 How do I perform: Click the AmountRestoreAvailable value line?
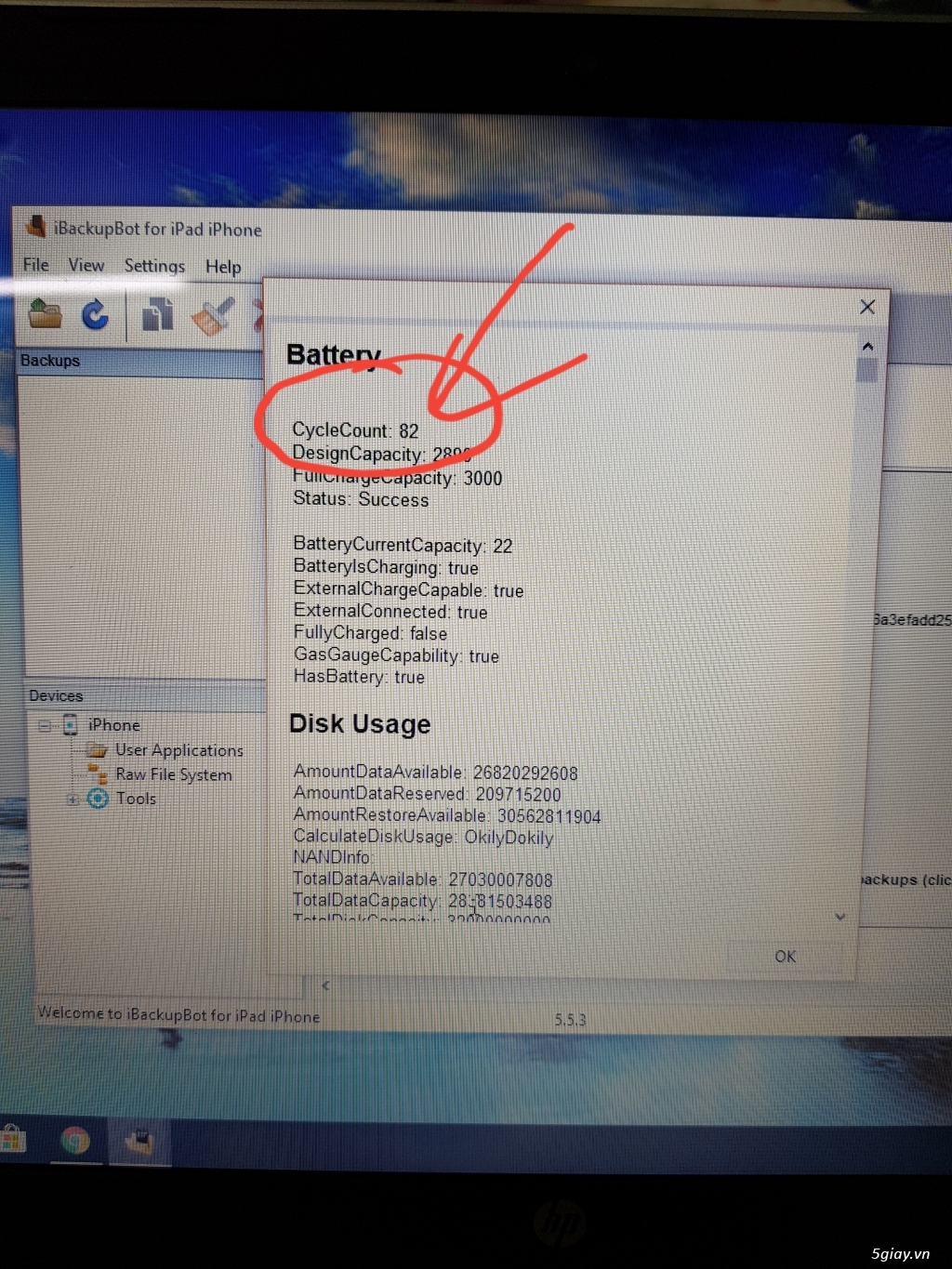(x=447, y=815)
